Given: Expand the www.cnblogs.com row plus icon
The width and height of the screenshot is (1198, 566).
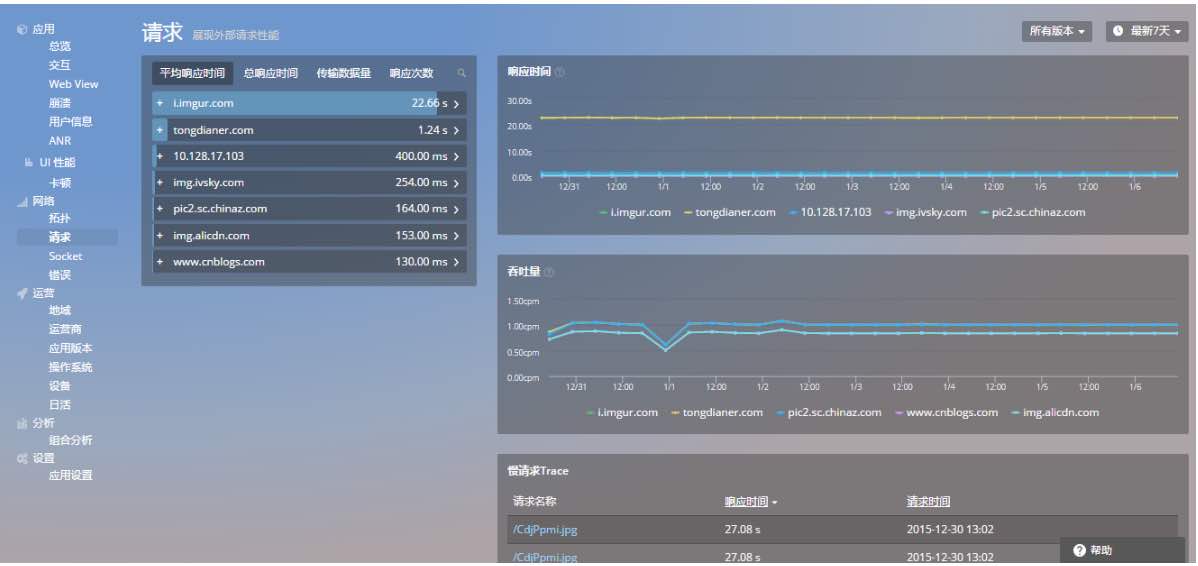Looking at the screenshot, I should pyautogui.click(x=160, y=261).
